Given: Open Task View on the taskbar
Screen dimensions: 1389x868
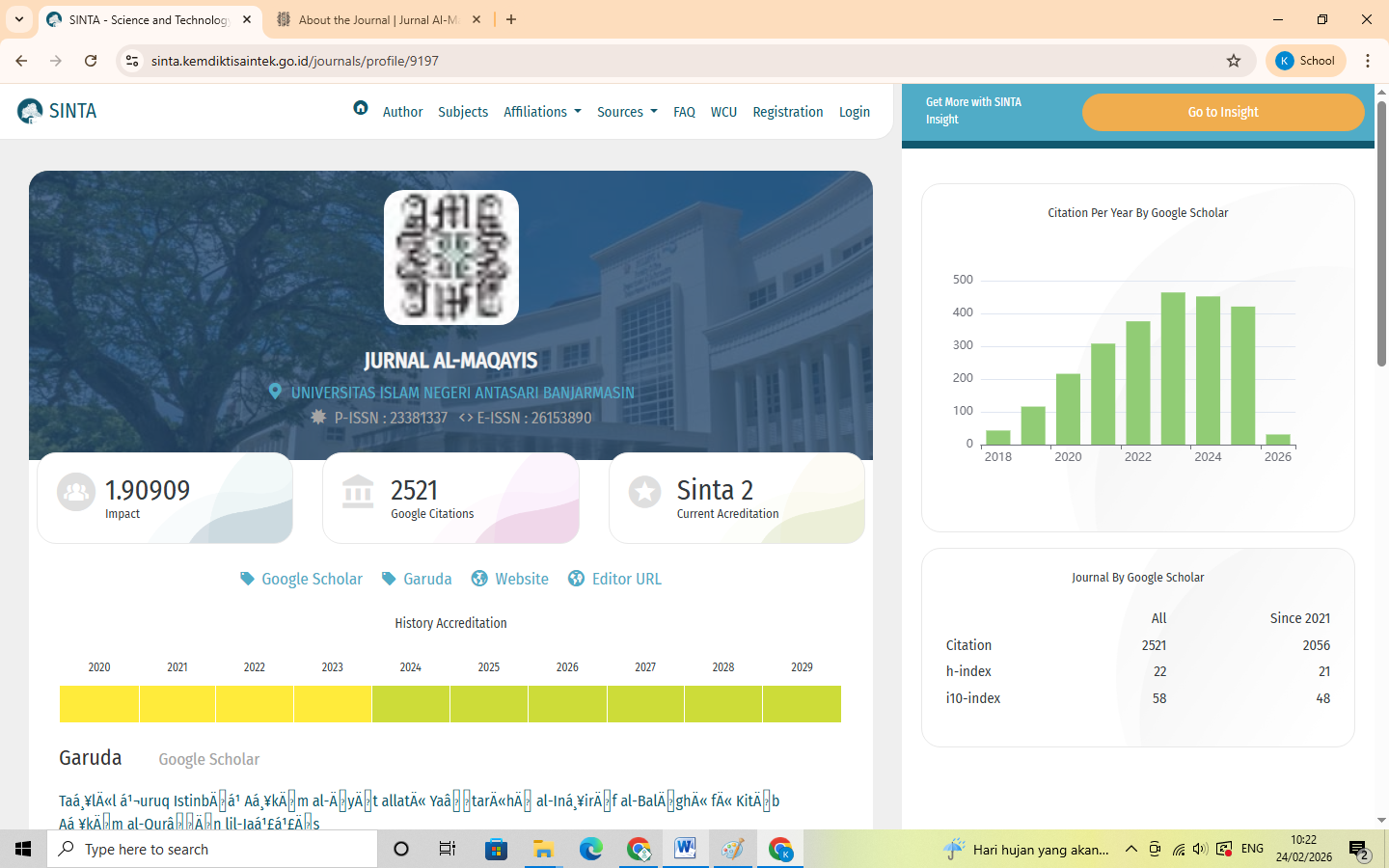Looking at the screenshot, I should click(x=448, y=849).
